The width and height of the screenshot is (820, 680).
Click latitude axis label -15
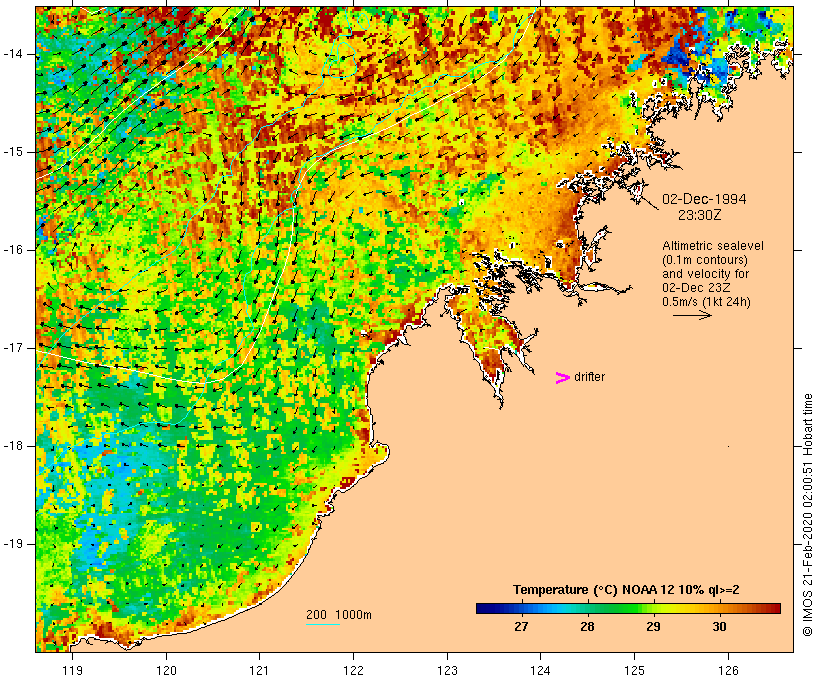(13, 152)
